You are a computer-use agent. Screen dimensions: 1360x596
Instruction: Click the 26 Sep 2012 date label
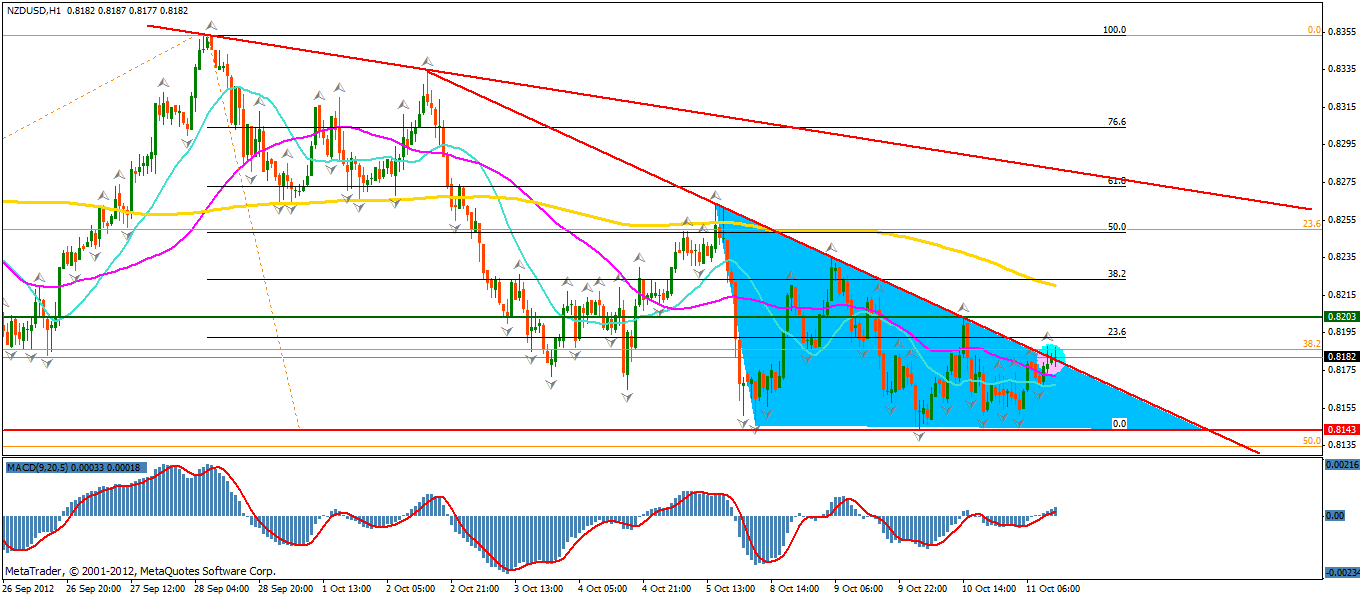pos(30,587)
